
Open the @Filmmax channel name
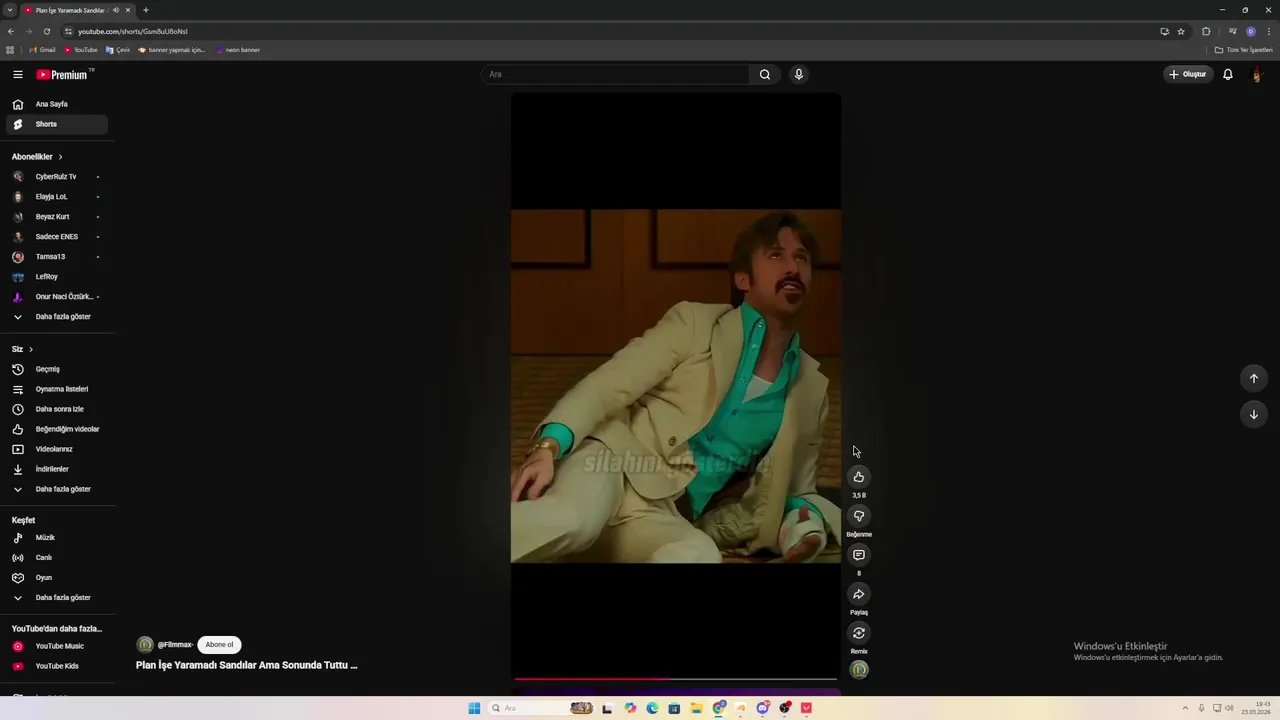(x=175, y=645)
